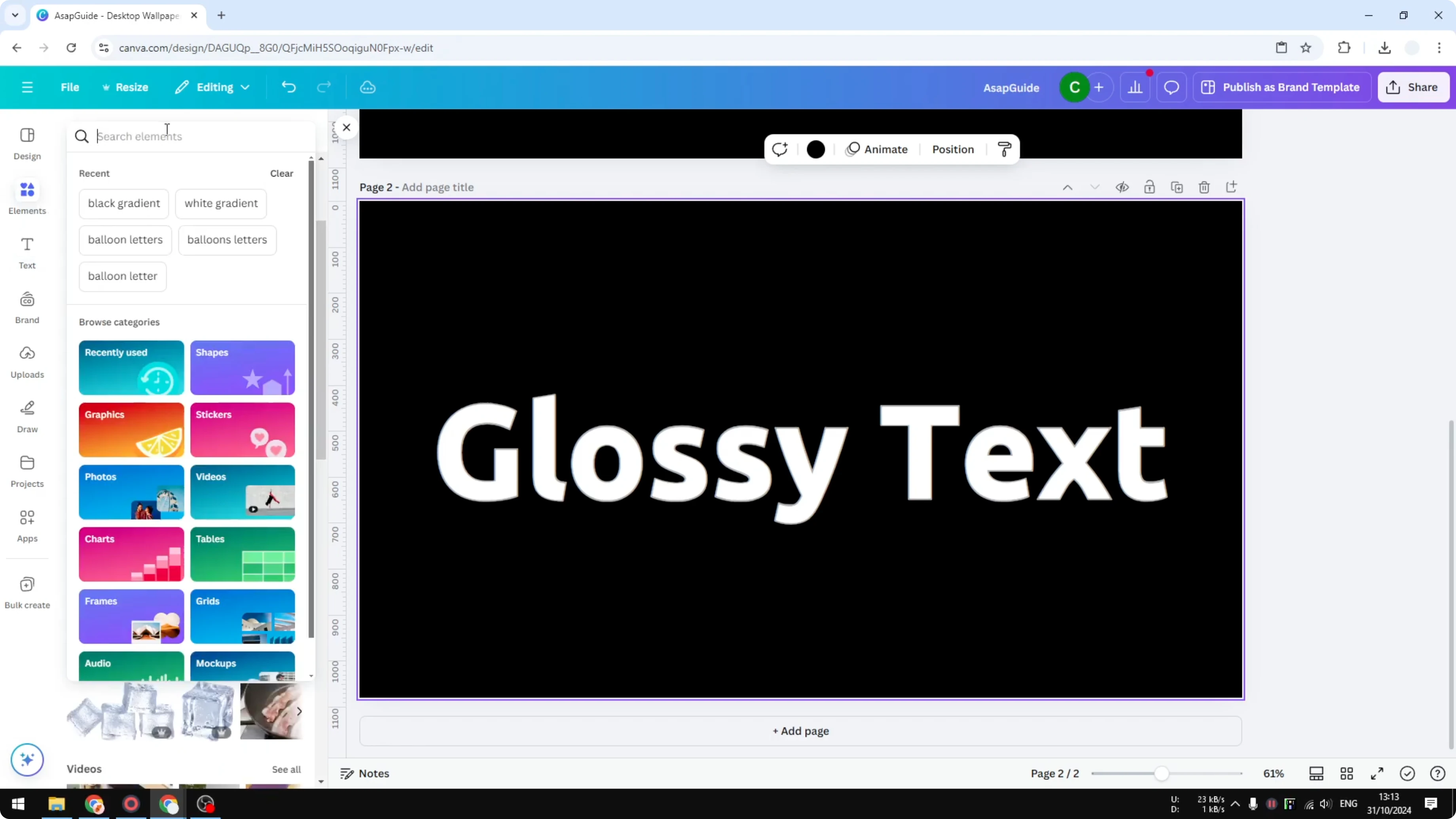1456x819 pixels.
Task: Toggle grid view in the status bar
Action: tap(1347, 773)
